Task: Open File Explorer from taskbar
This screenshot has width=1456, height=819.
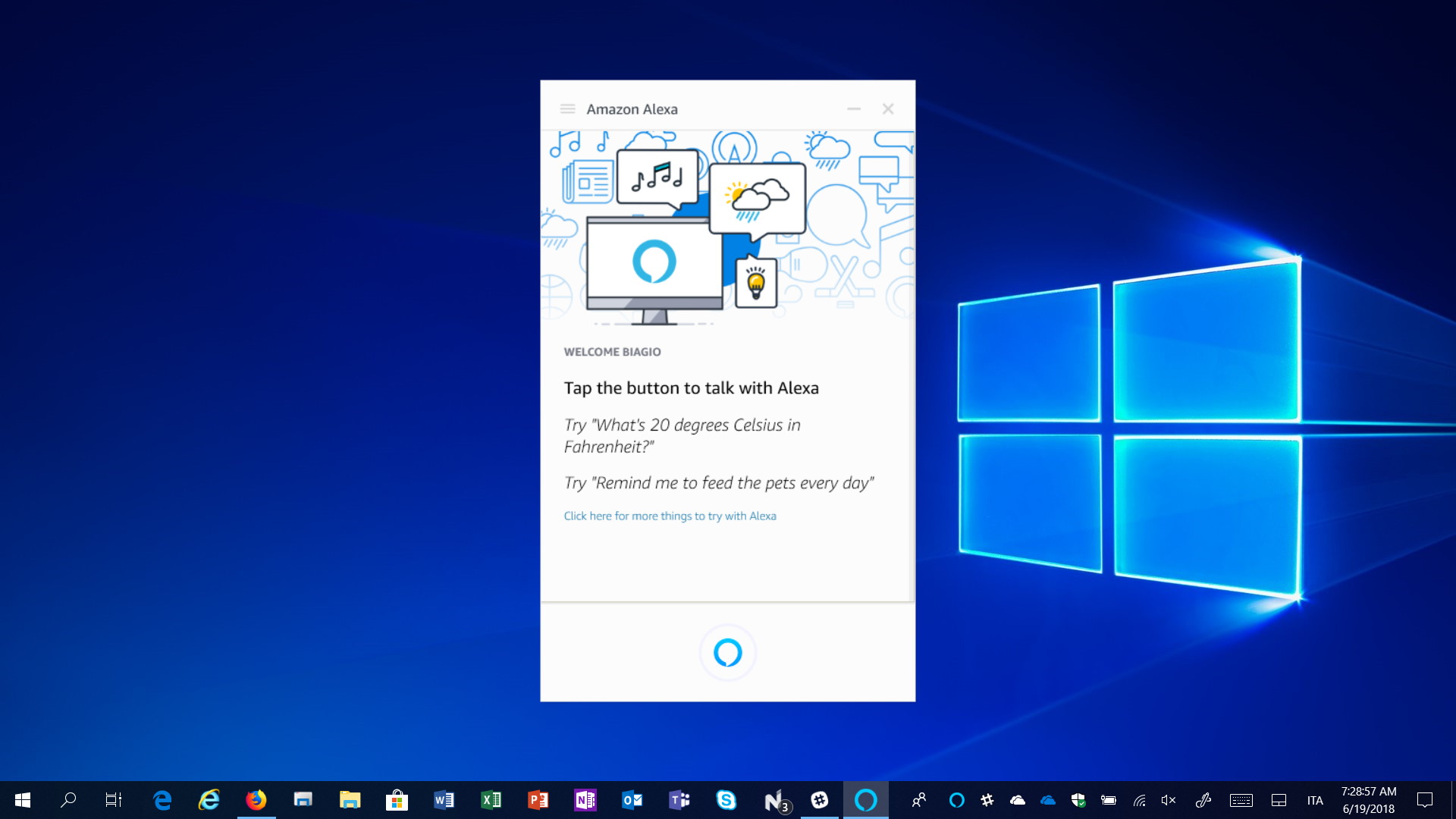Action: pos(350,800)
